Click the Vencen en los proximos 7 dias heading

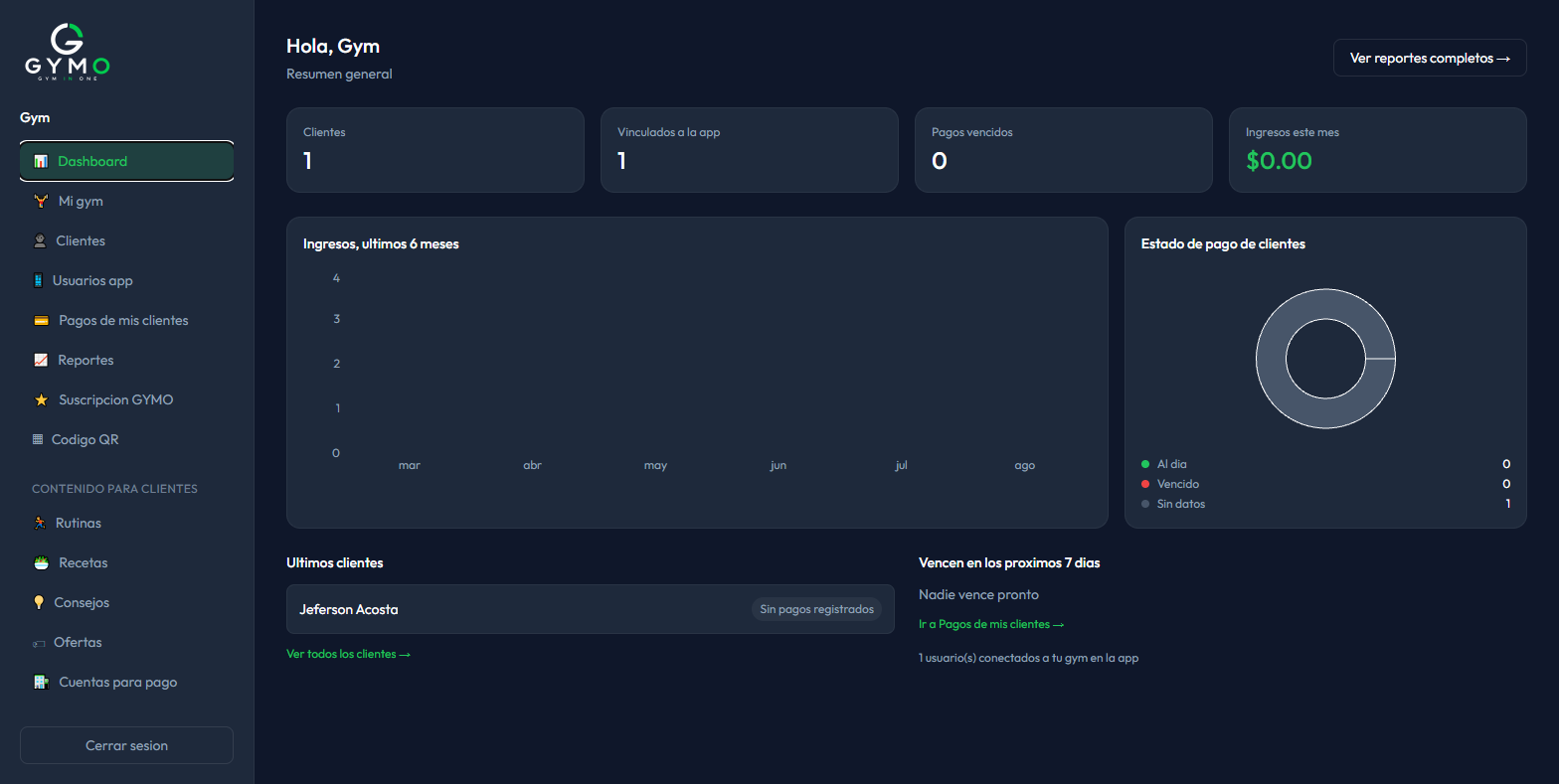(1009, 562)
